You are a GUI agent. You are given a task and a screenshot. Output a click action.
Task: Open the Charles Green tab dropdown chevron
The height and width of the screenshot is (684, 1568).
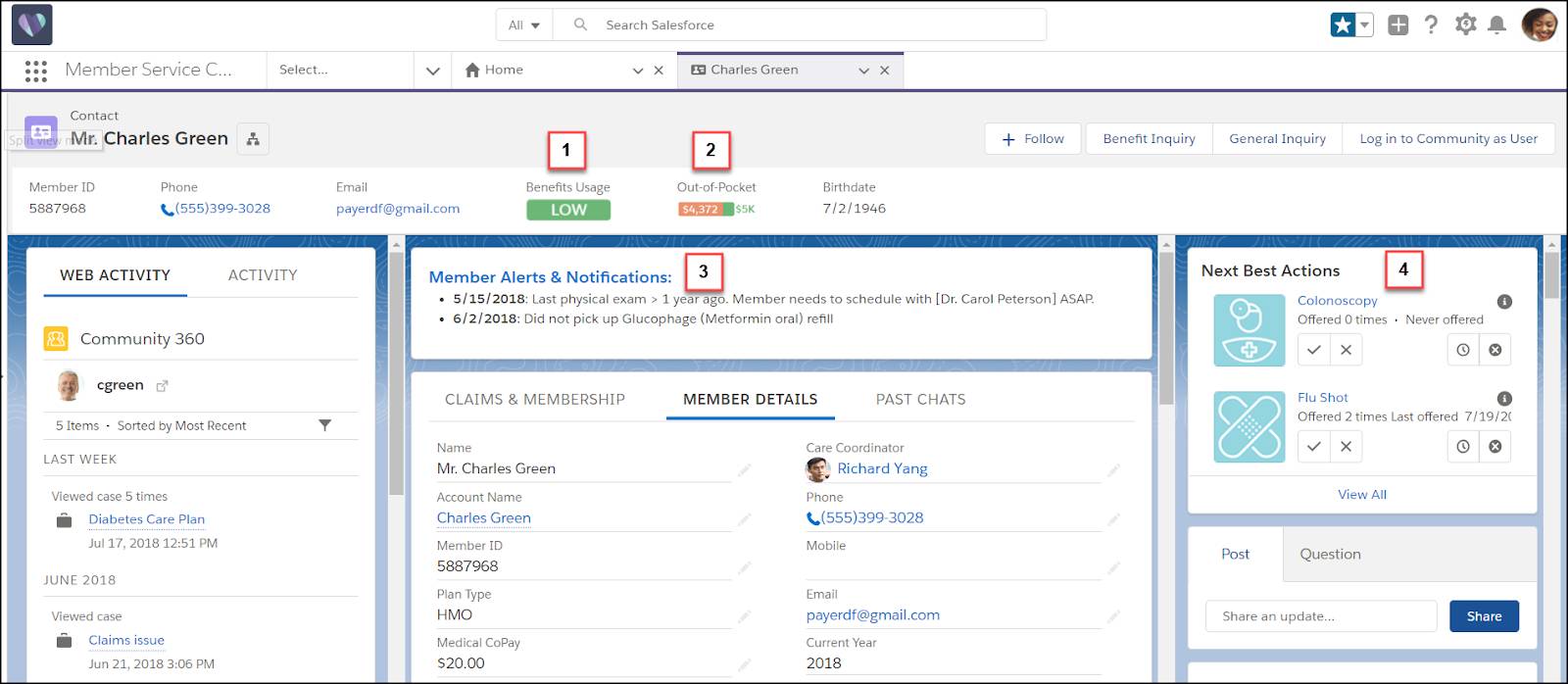pyautogui.click(x=863, y=71)
